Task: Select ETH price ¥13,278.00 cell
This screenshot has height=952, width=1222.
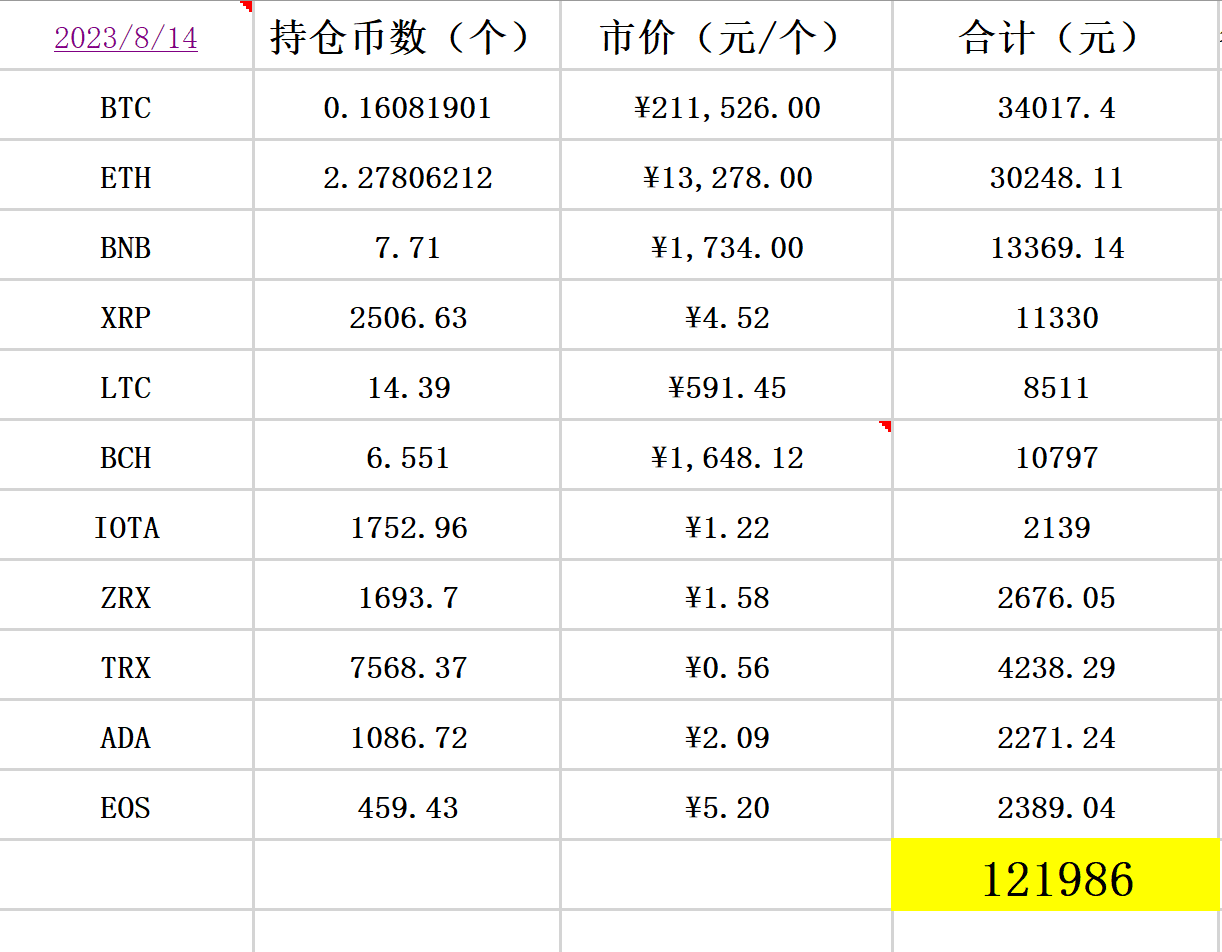Action: coord(726,175)
